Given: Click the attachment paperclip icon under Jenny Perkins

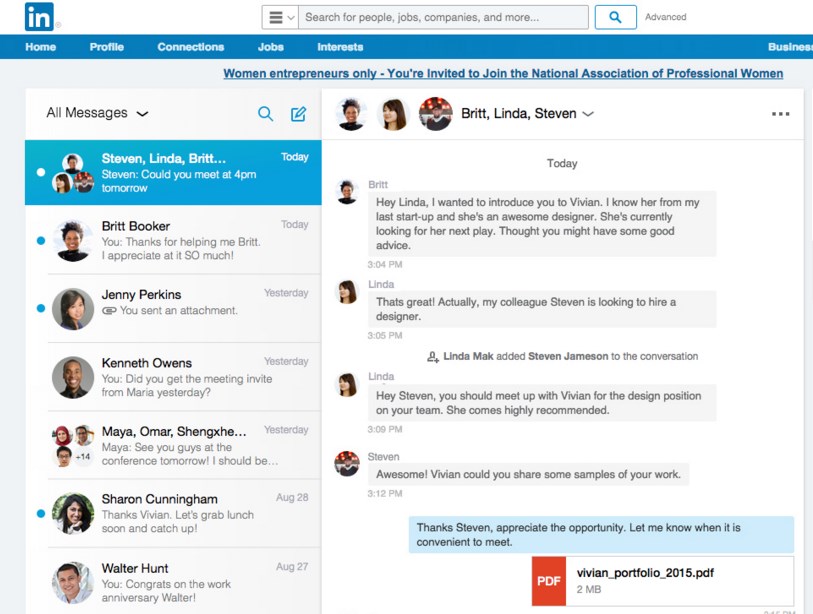Looking at the screenshot, I should (x=109, y=311).
